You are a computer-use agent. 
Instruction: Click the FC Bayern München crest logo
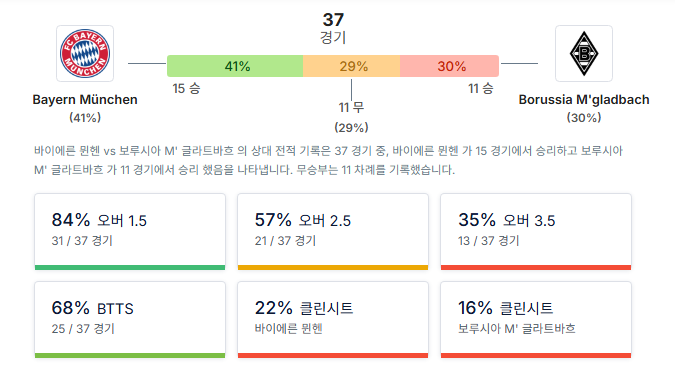point(85,53)
